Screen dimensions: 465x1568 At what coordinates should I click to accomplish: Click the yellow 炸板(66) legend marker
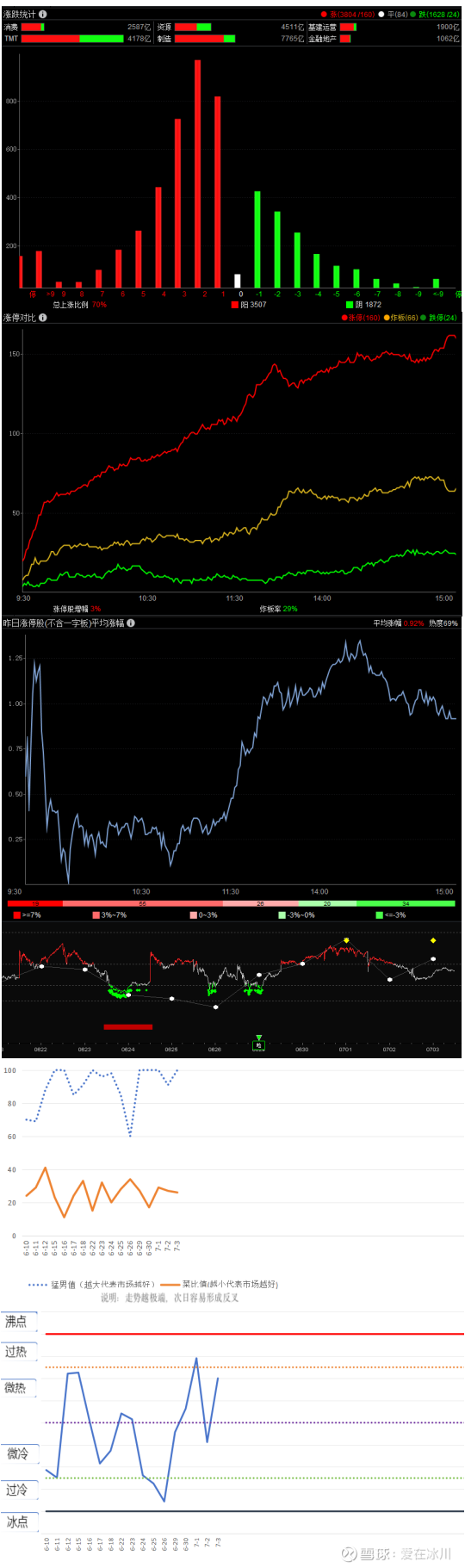click(386, 318)
